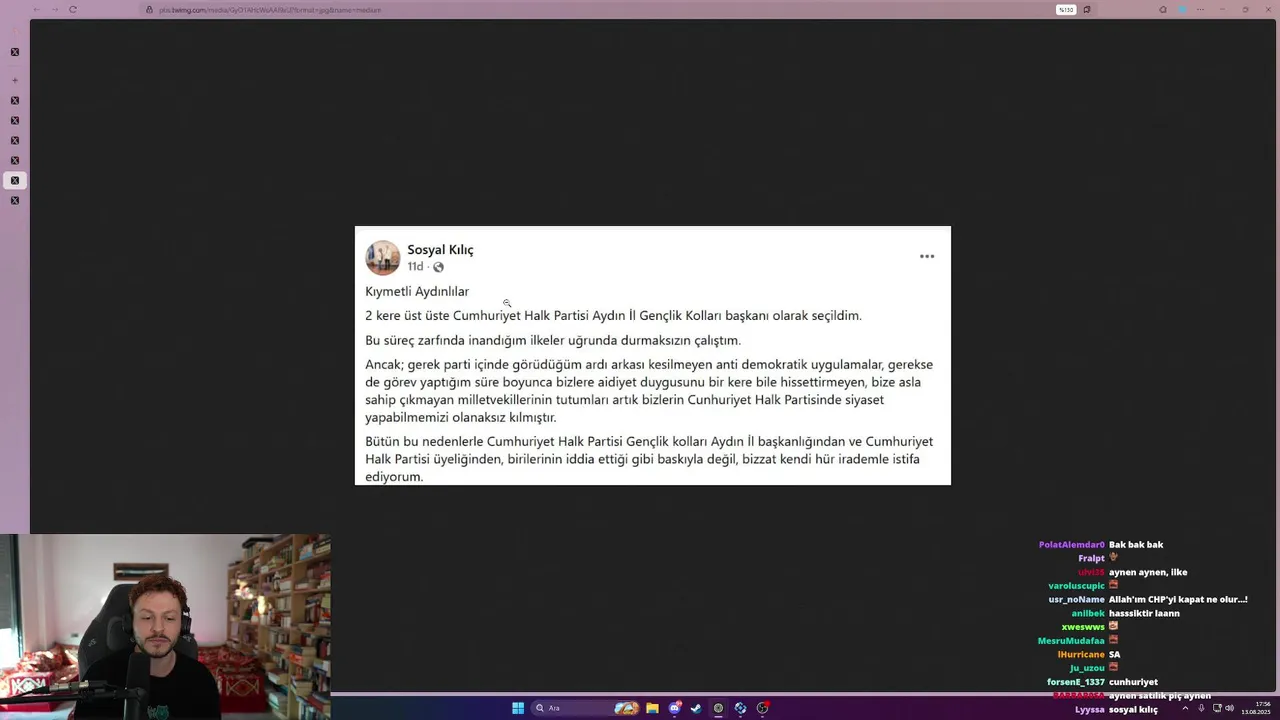Screen dimensions: 1280x720
Task: Click the Sosyal Kılıç profile avatar
Action: (382, 258)
